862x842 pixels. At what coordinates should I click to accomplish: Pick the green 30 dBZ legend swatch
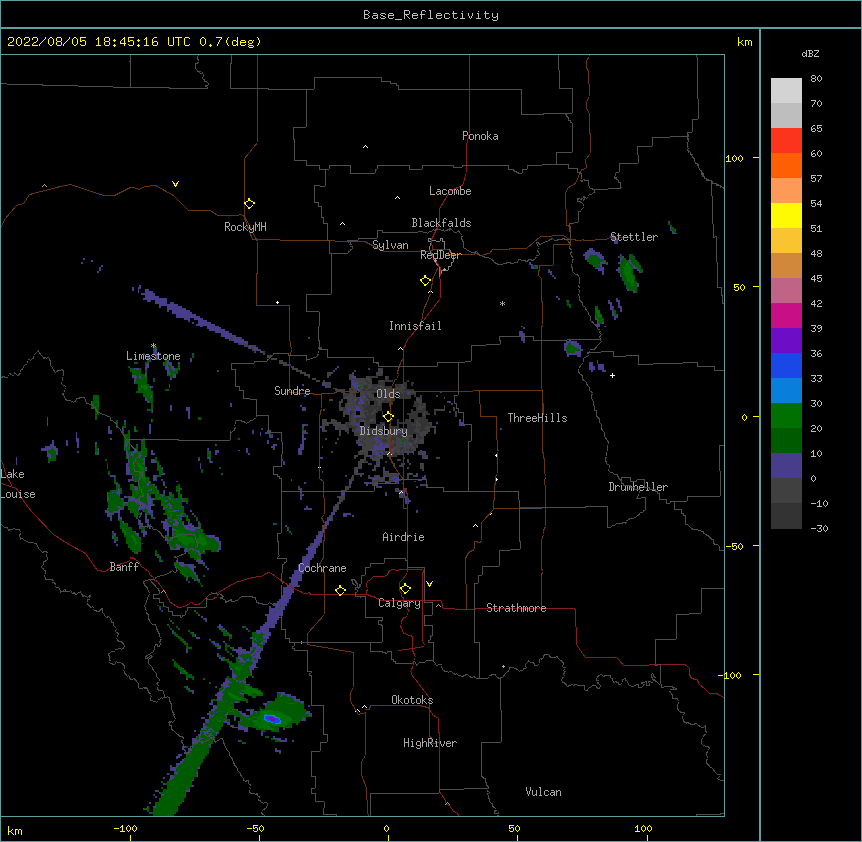click(x=786, y=416)
